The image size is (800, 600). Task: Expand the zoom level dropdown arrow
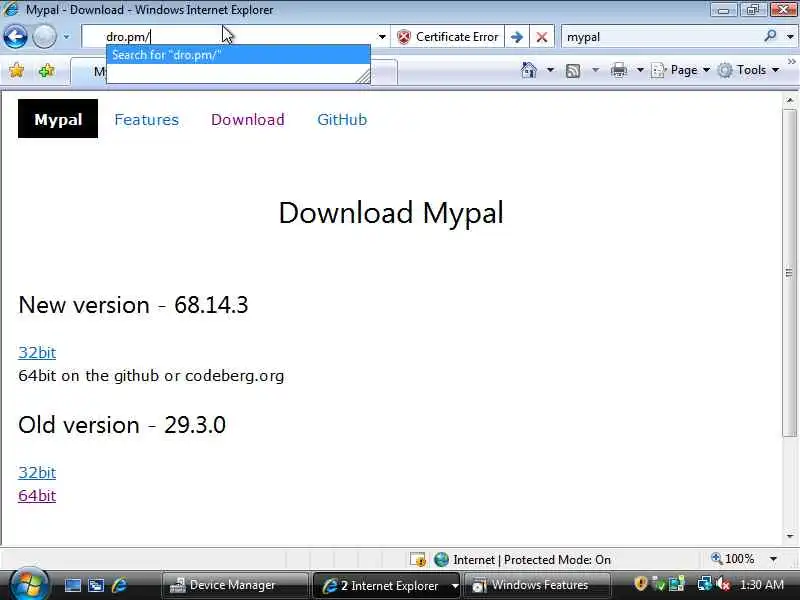[773, 559]
